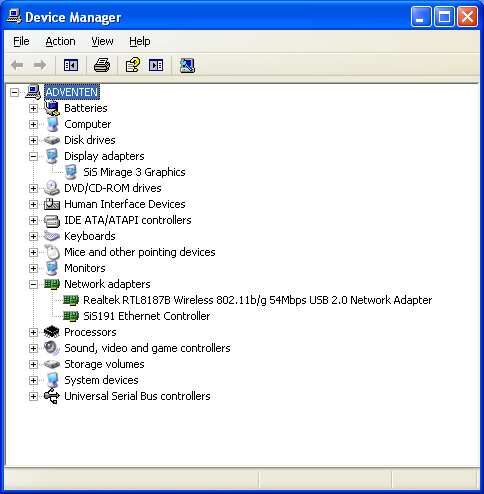Image resolution: width=484 pixels, height=494 pixels.
Task: Click Scan for hardware changes icon
Action: click(187, 65)
